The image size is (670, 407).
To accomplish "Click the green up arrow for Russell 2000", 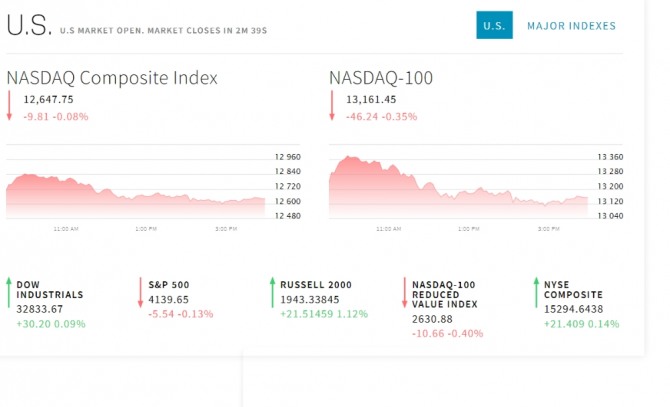I will pyautogui.click(x=272, y=292).
